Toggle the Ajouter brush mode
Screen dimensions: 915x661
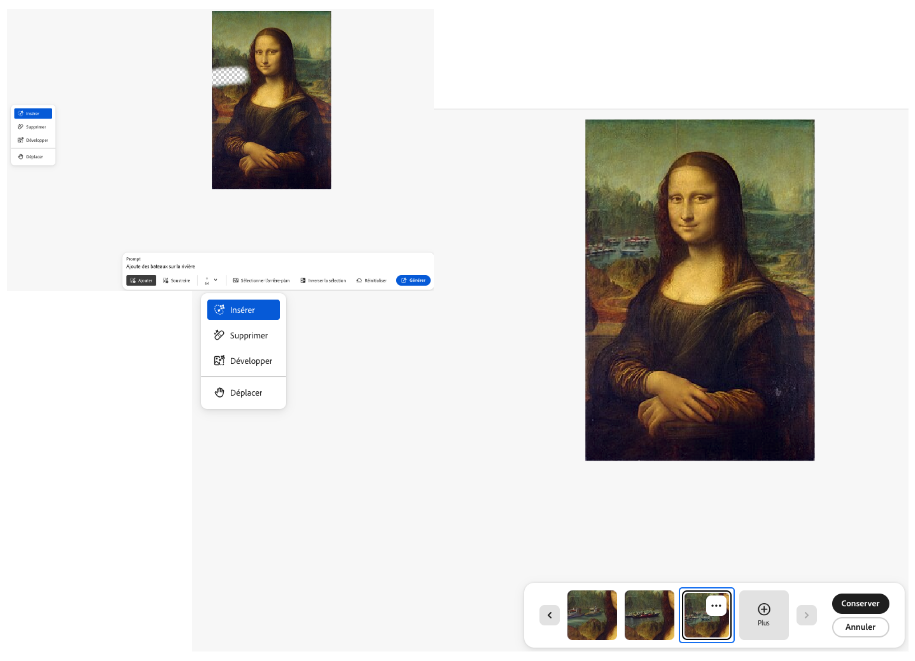point(141,281)
